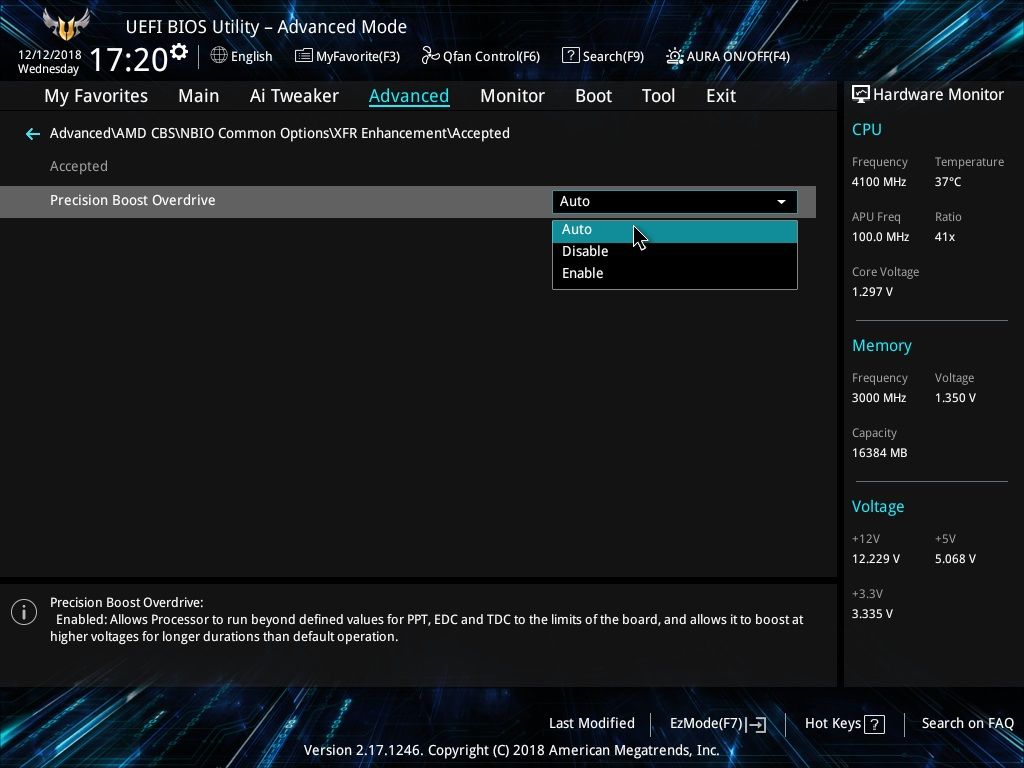Click the version copyright text
The width and height of the screenshot is (1024, 768).
tap(511, 750)
